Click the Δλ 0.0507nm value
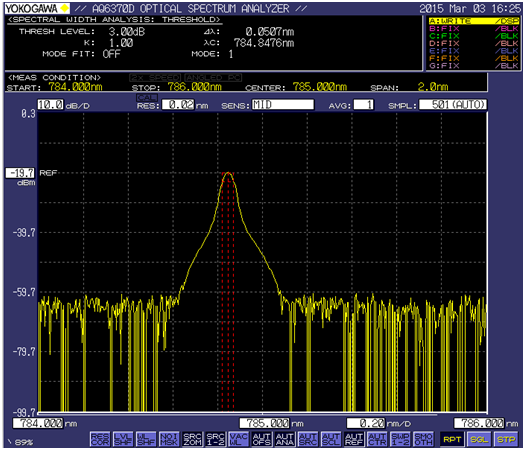This screenshot has height=450, width=525. pyautogui.click(x=270, y=32)
